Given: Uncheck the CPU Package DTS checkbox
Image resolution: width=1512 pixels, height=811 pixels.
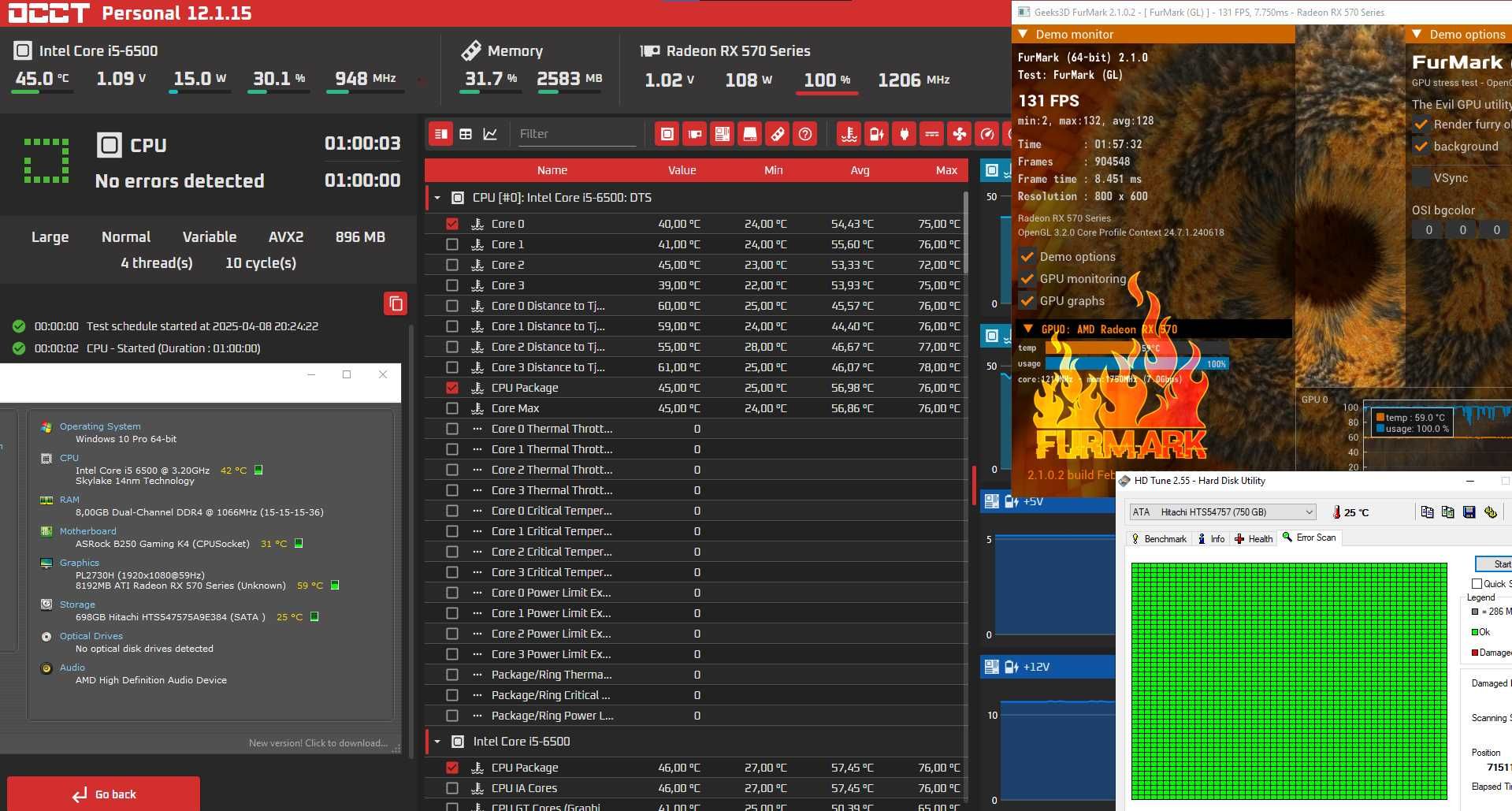Looking at the screenshot, I should (x=451, y=388).
